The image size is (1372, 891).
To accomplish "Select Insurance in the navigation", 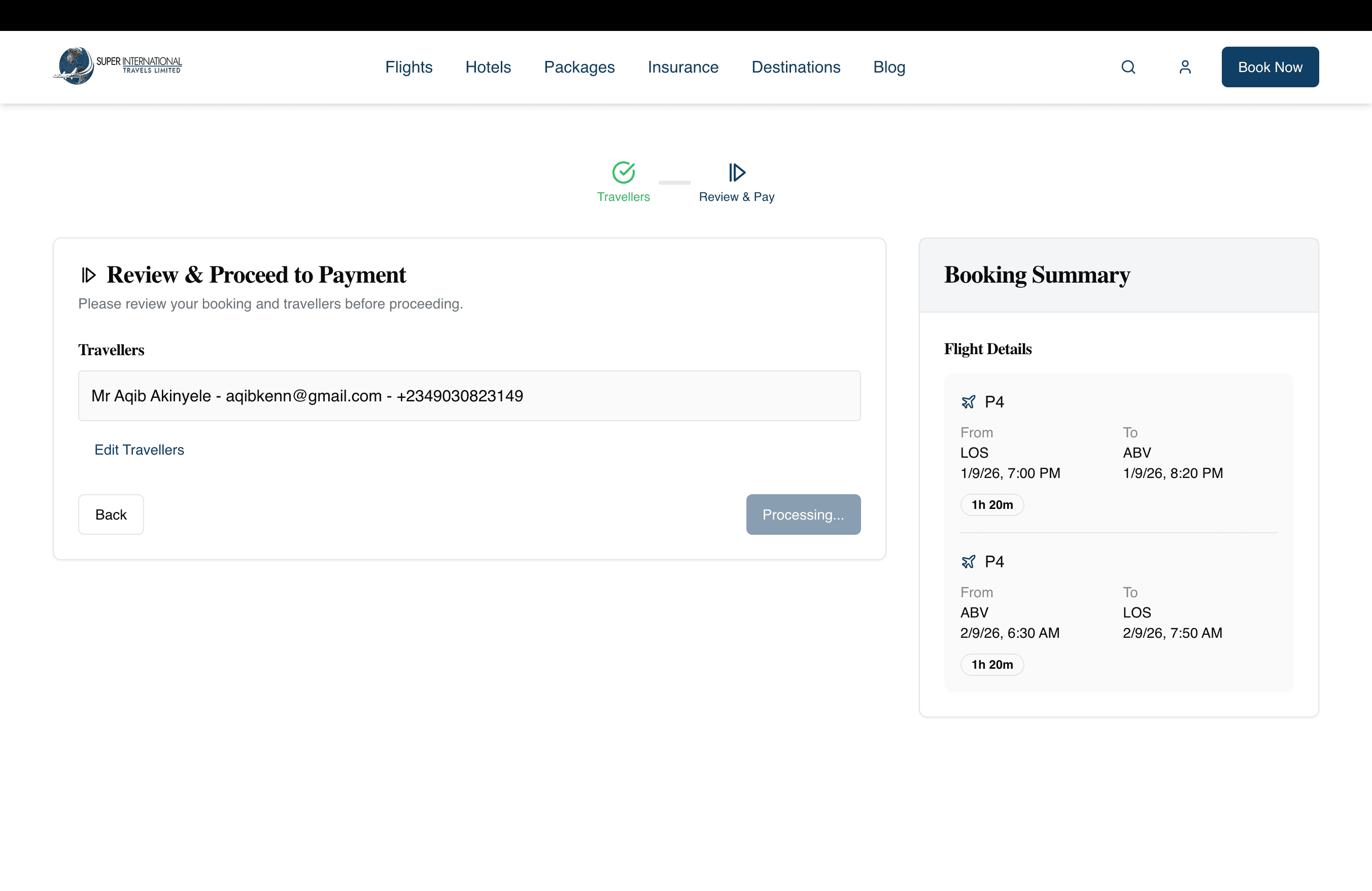I will (682, 67).
